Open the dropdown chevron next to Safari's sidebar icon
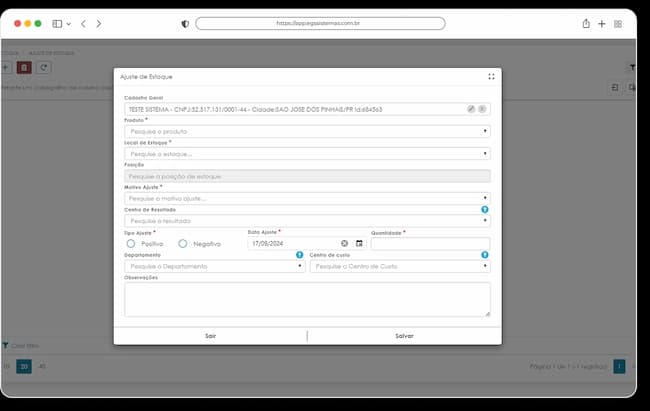 [69, 24]
